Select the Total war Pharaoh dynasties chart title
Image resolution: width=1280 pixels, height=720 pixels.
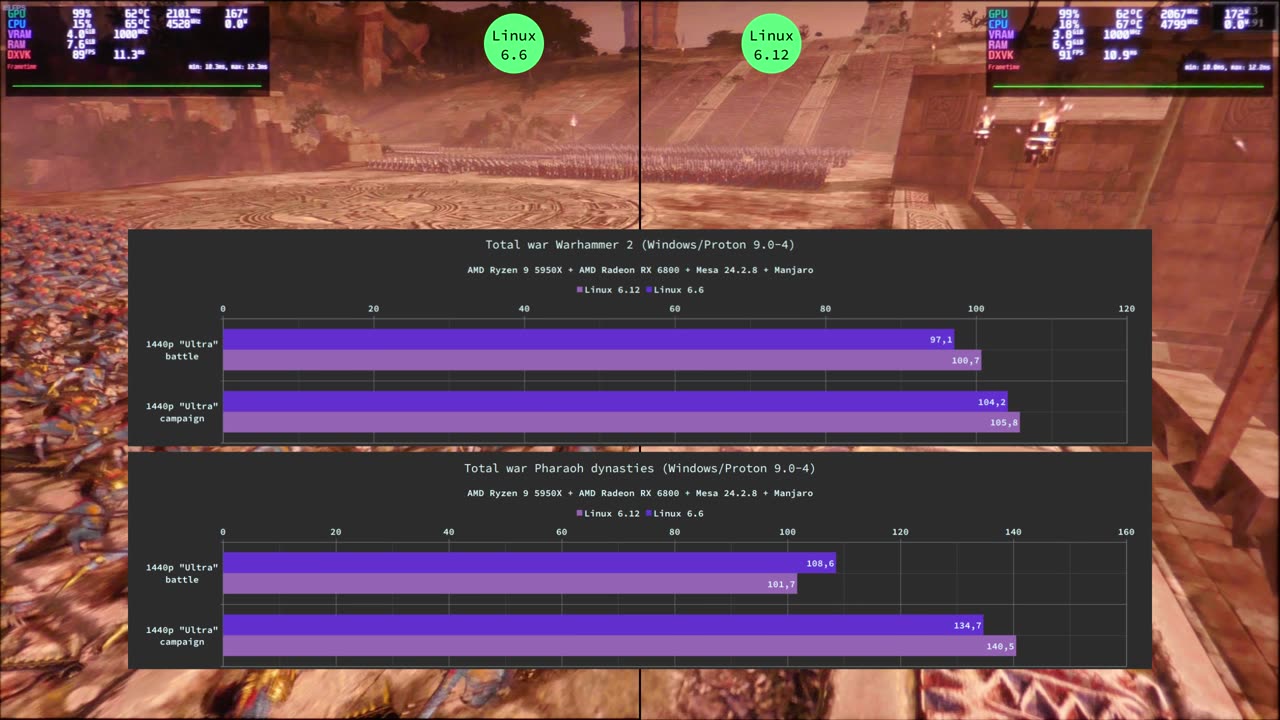pos(640,468)
